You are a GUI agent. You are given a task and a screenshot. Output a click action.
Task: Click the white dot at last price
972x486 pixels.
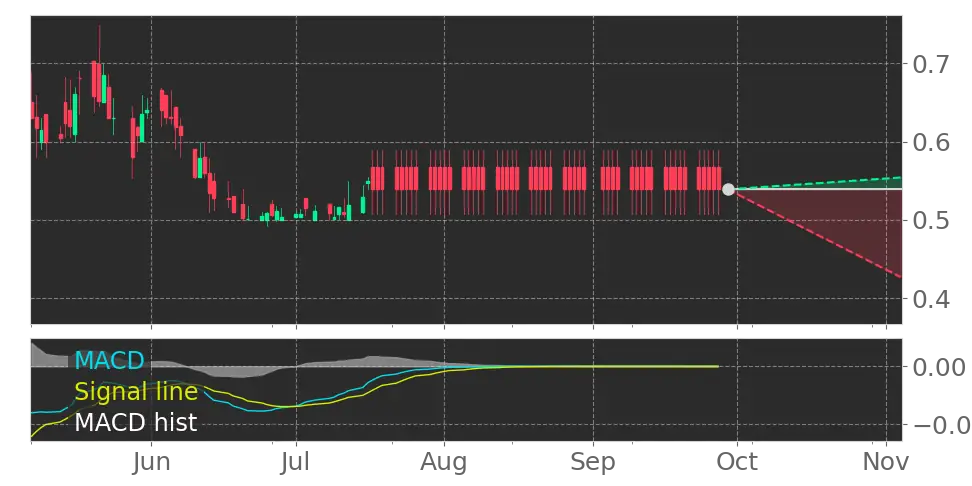728,189
